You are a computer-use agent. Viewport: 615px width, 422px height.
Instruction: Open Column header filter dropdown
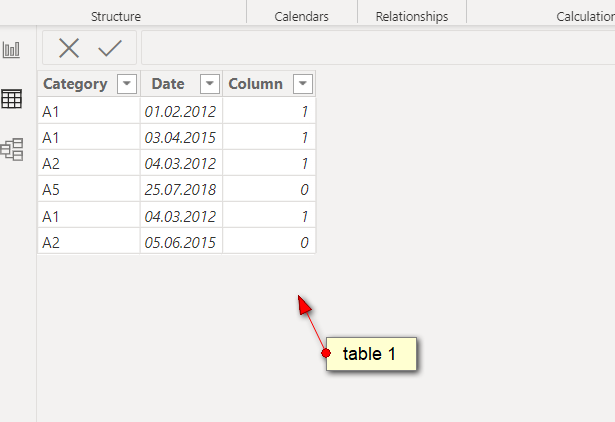pos(302,84)
